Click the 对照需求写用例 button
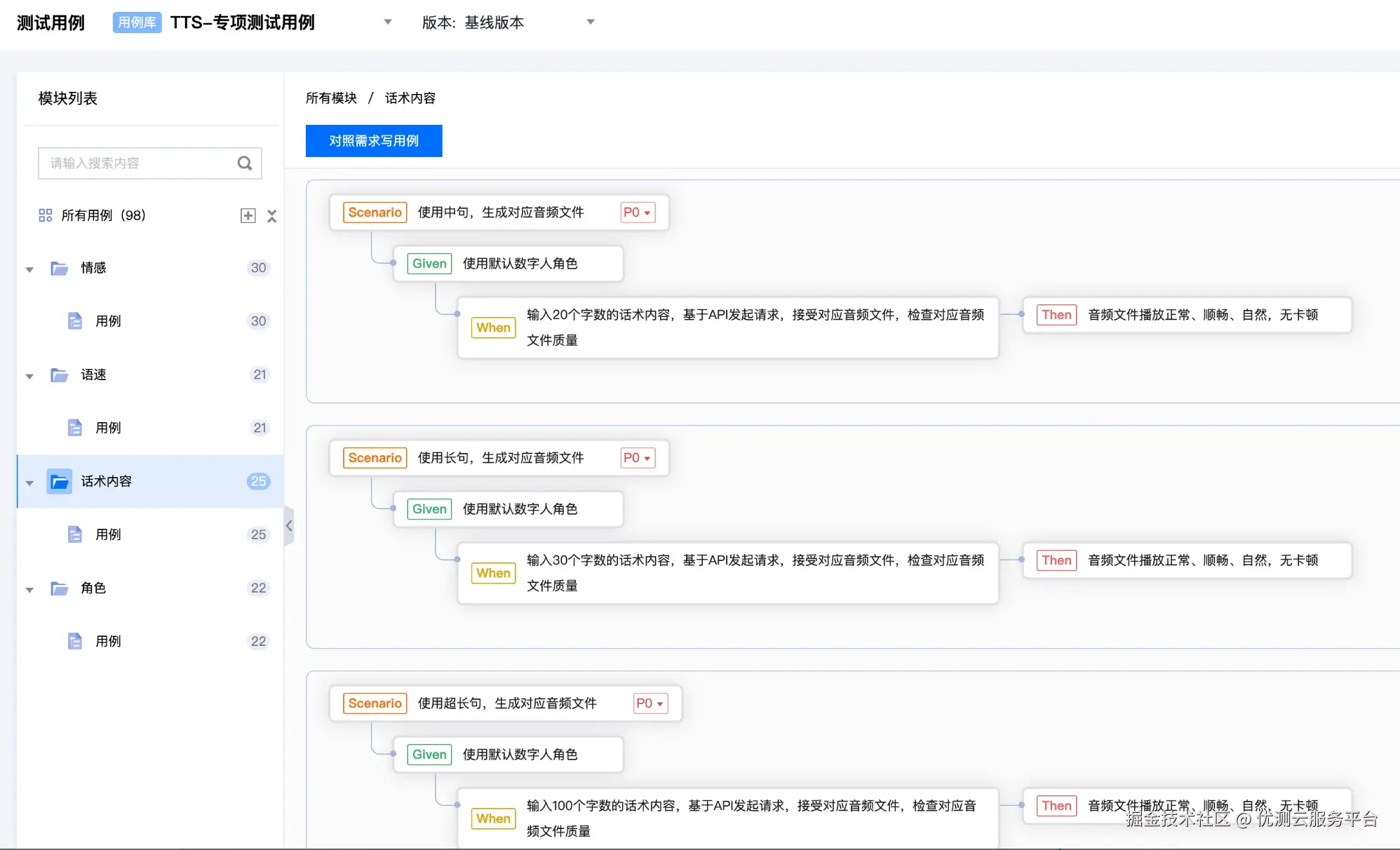This screenshot has height=850, width=1400. pos(373,141)
